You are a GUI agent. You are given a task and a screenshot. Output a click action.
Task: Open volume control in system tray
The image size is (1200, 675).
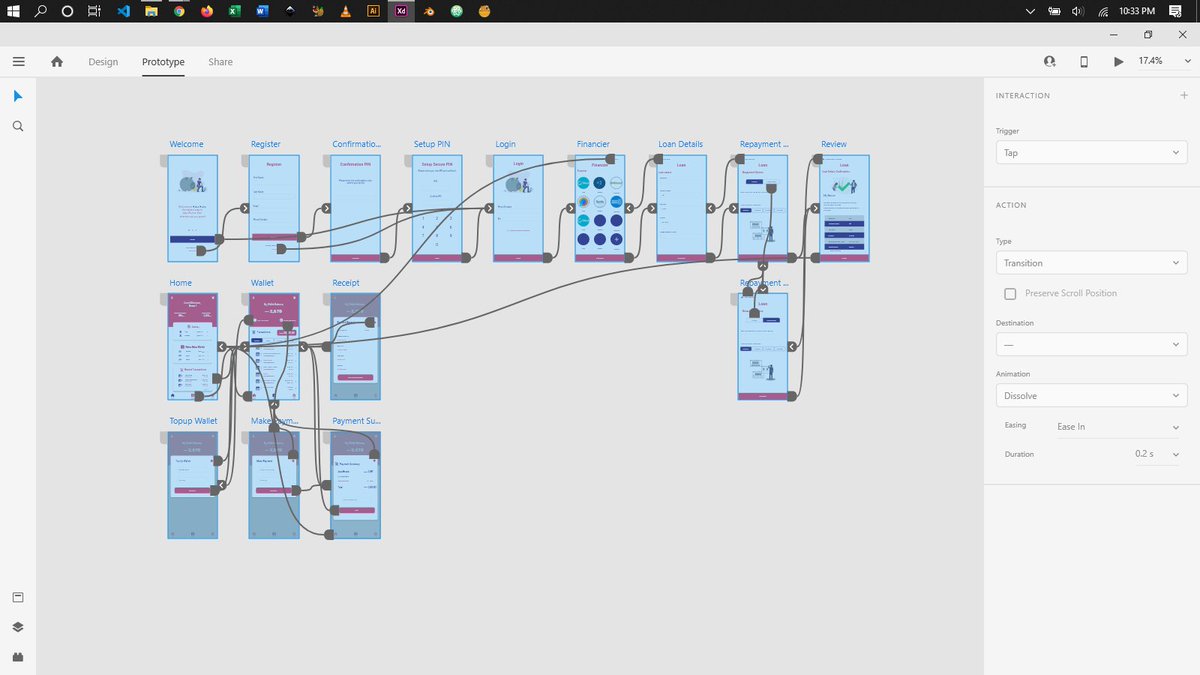(1078, 11)
